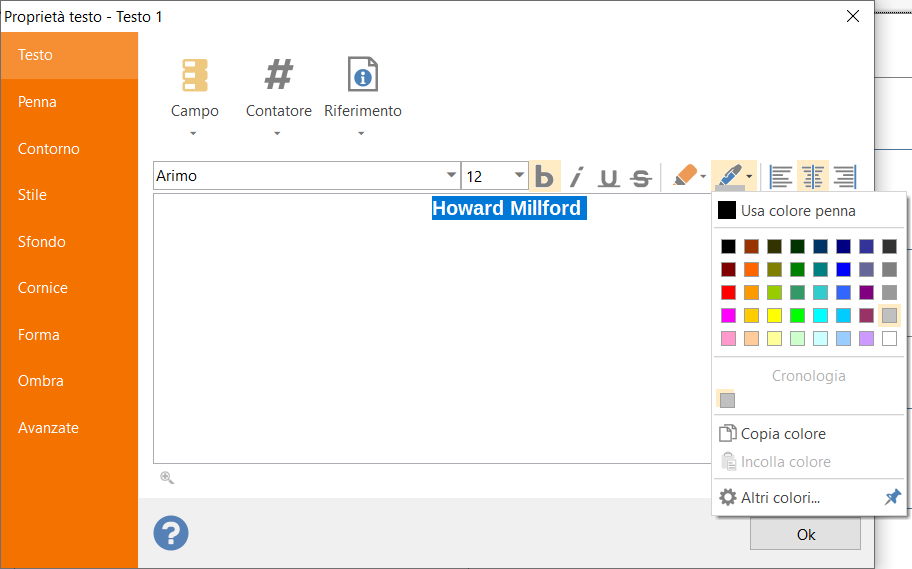Align text to the right
This screenshot has width=912, height=569.
click(x=845, y=177)
